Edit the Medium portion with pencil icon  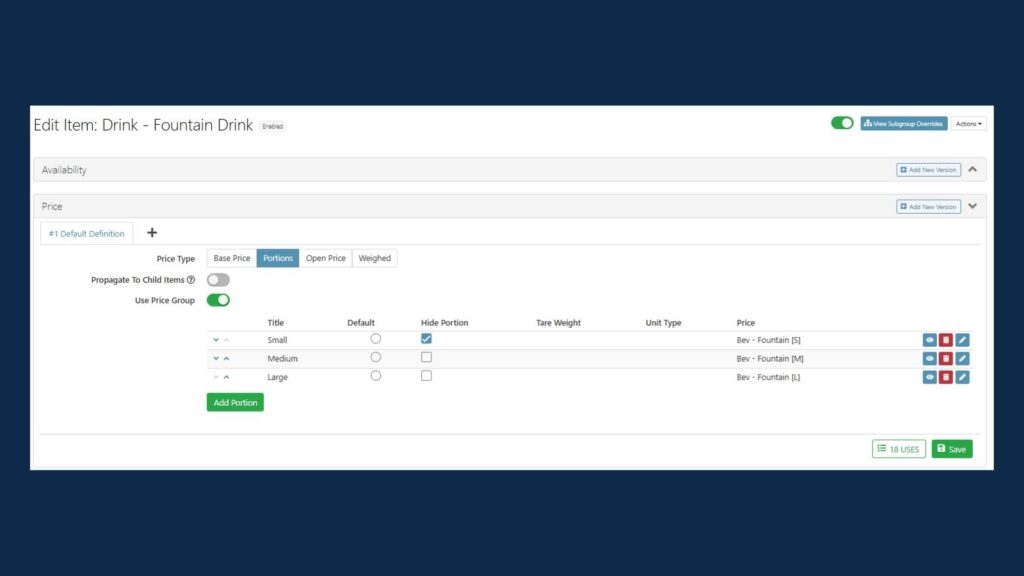click(x=962, y=359)
